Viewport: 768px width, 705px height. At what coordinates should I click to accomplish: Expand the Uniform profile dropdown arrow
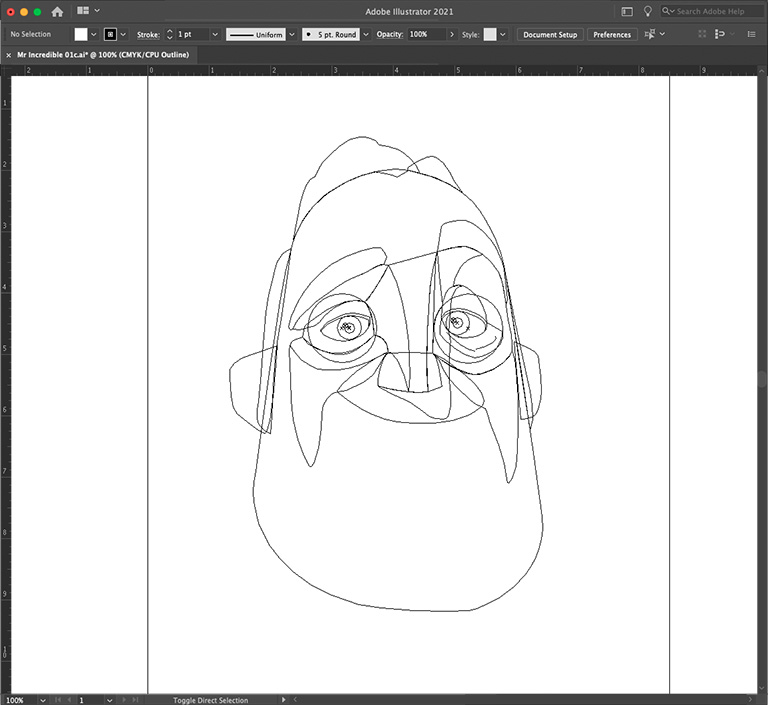click(292, 34)
